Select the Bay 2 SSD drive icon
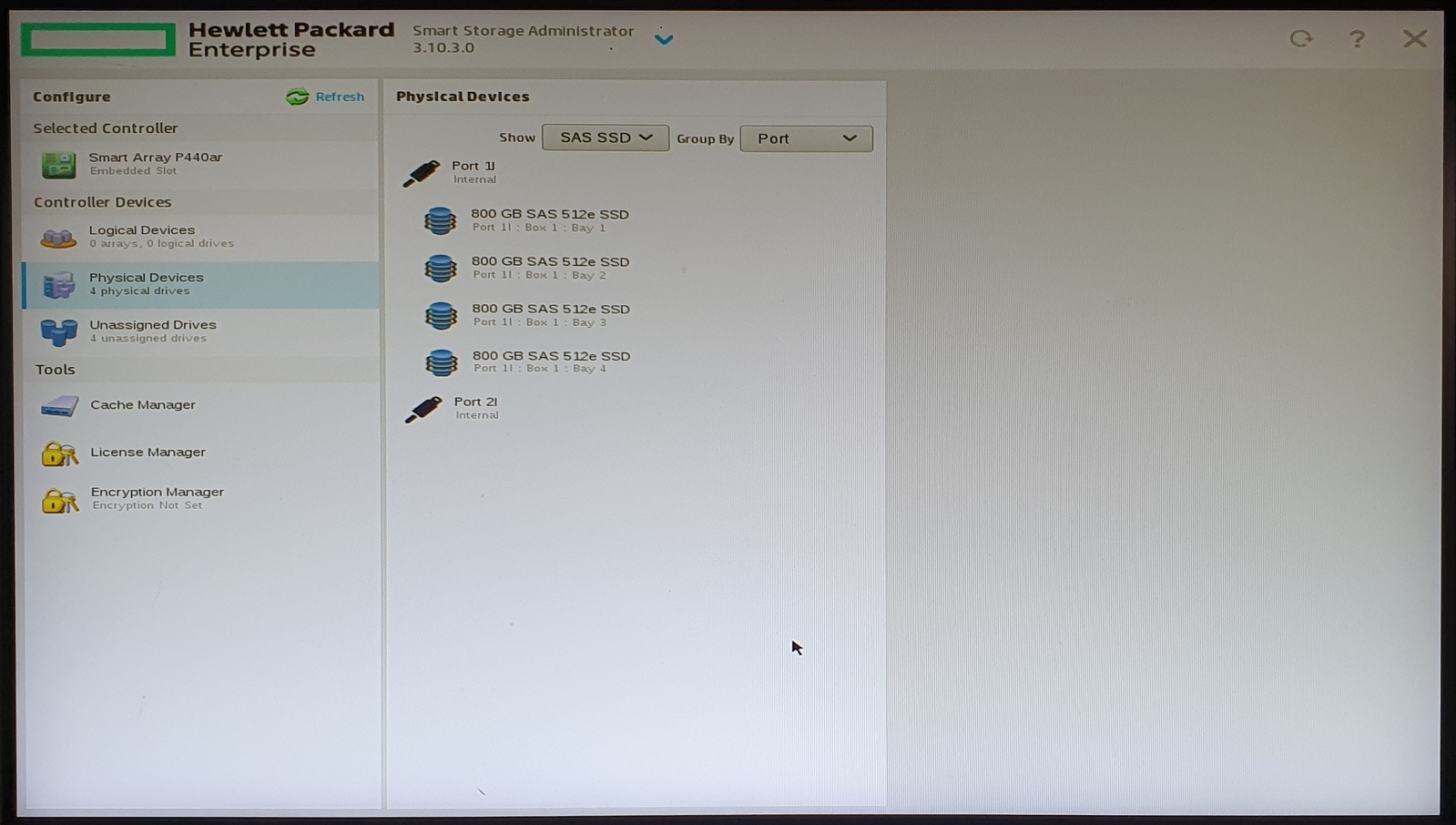The width and height of the screenshot is (1456, 825). [441, 268]
